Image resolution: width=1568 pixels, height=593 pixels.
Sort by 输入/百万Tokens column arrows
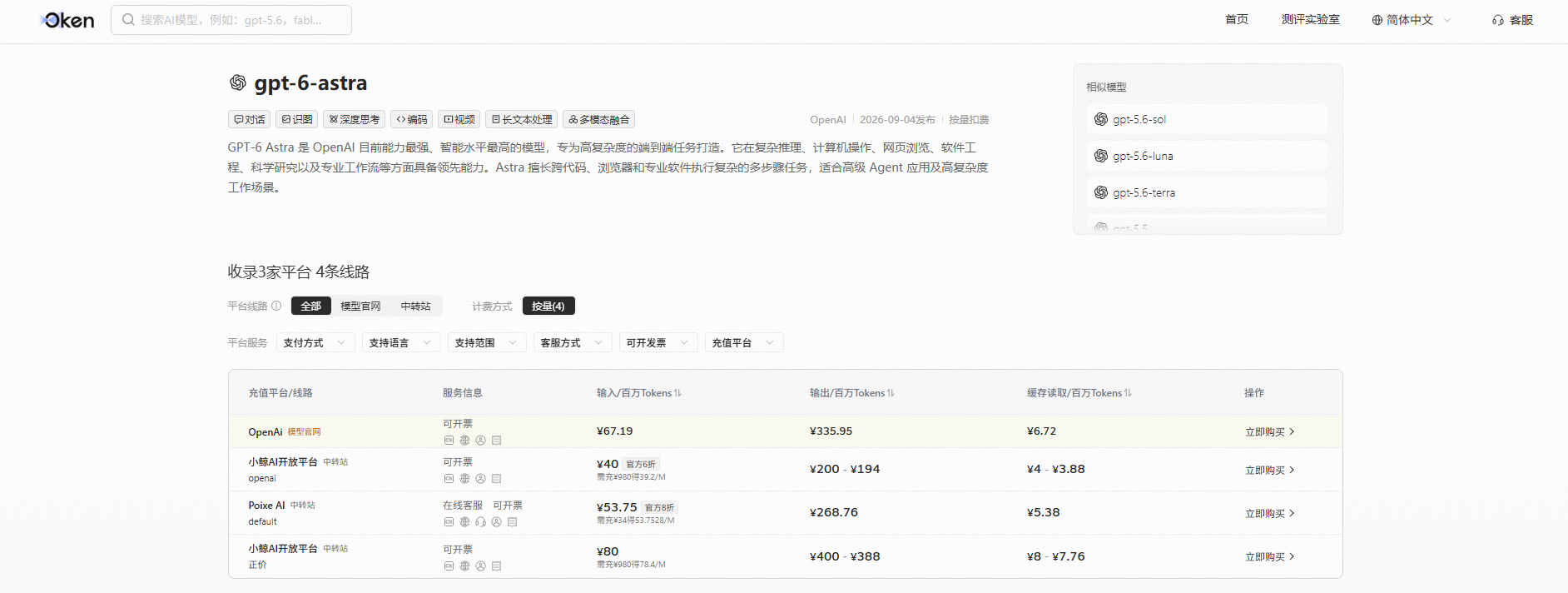click(677, 393)
